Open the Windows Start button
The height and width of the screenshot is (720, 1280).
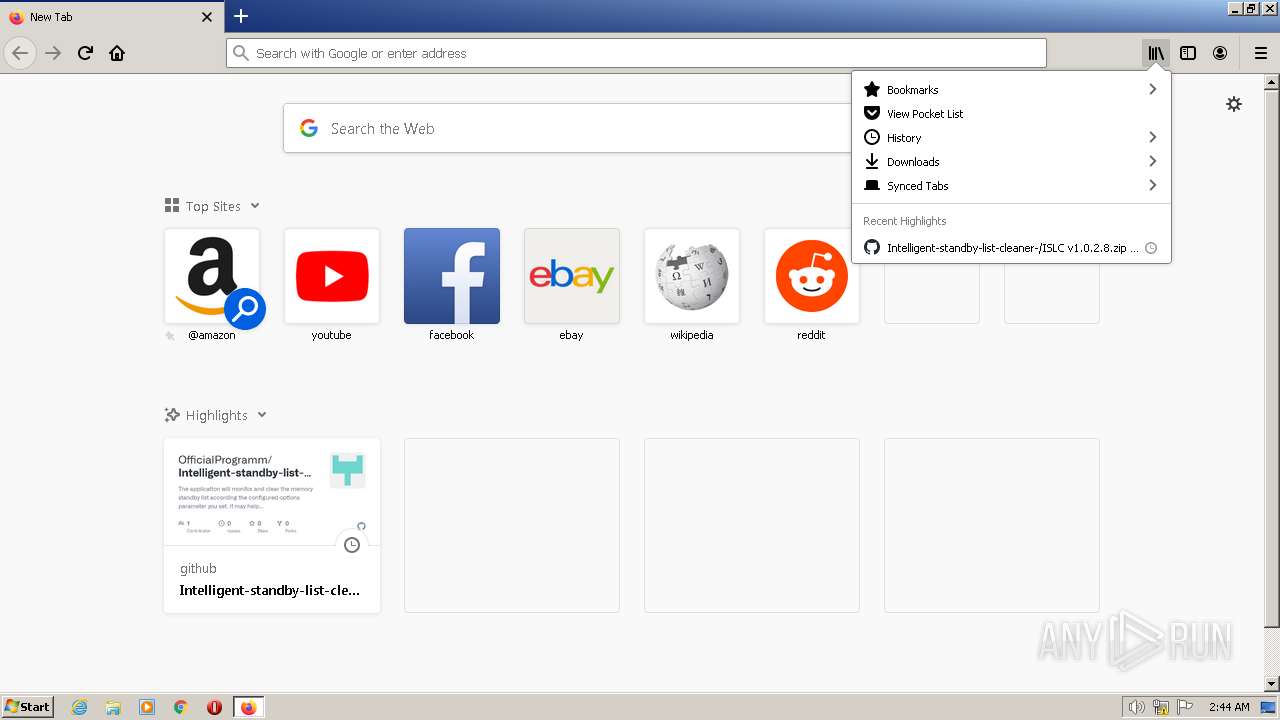(27, 707)
